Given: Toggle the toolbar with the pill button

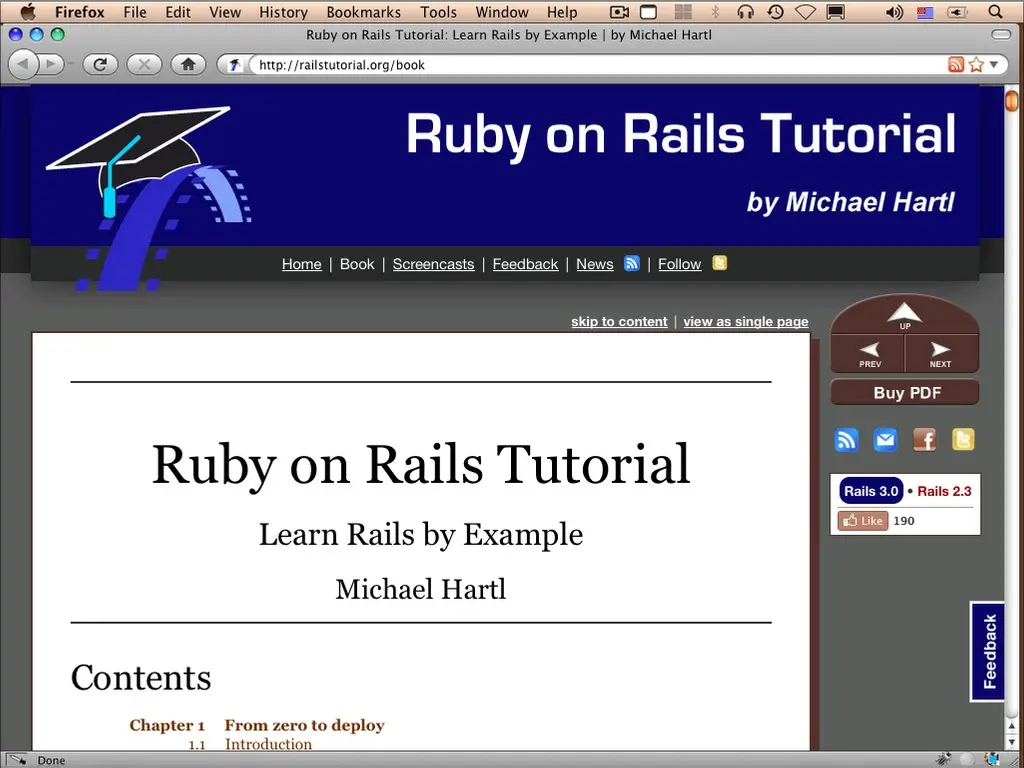Looking at the screenshot, I should pos(1001,35).
